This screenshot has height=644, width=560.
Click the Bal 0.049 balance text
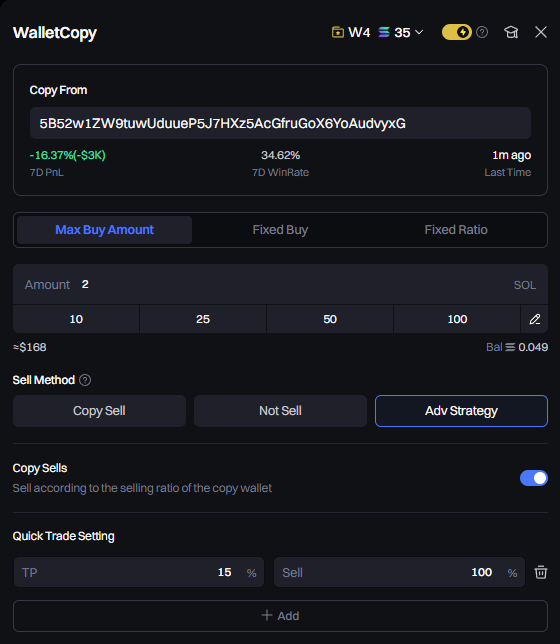(517, 347)
